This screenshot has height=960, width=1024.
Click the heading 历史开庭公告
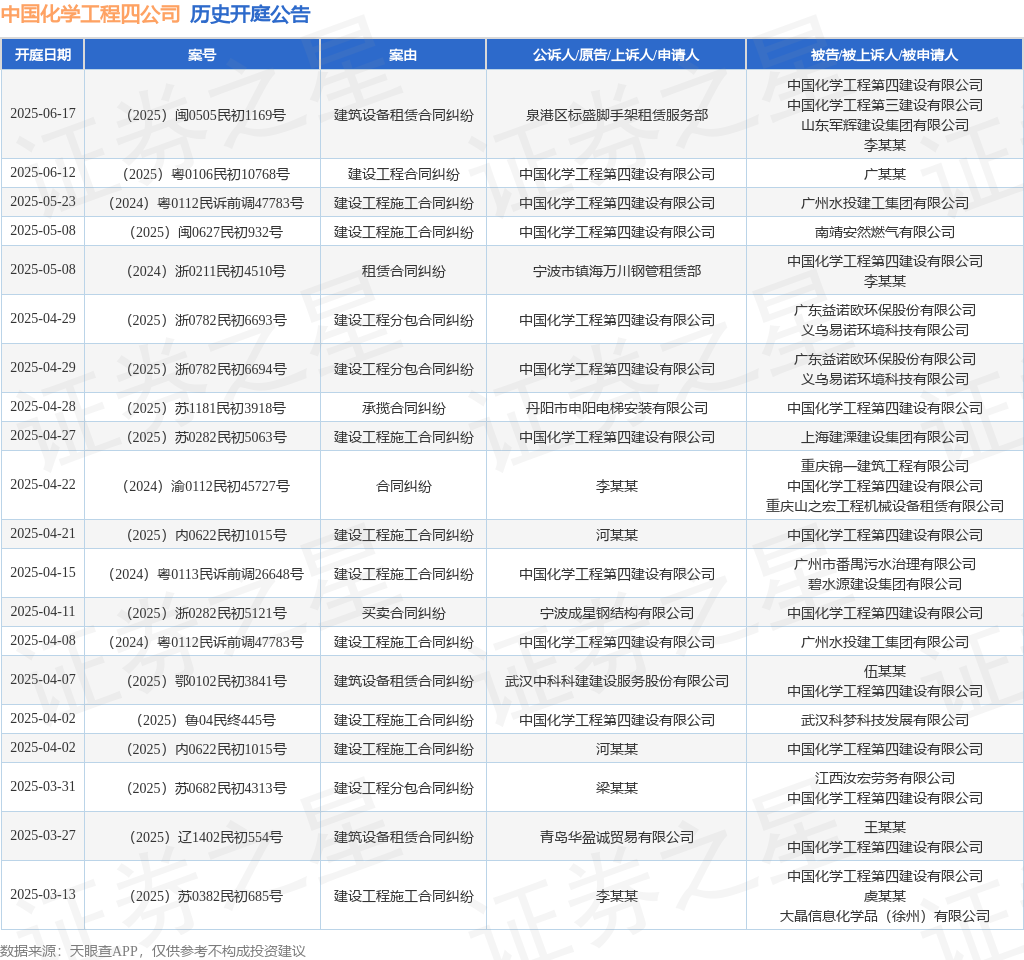point(250,14)
